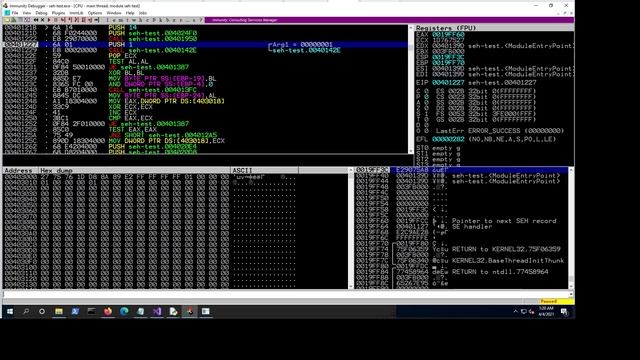Open Patches window with toolbar 'P'
Viewport: 640px width, 360px height.
154,20
